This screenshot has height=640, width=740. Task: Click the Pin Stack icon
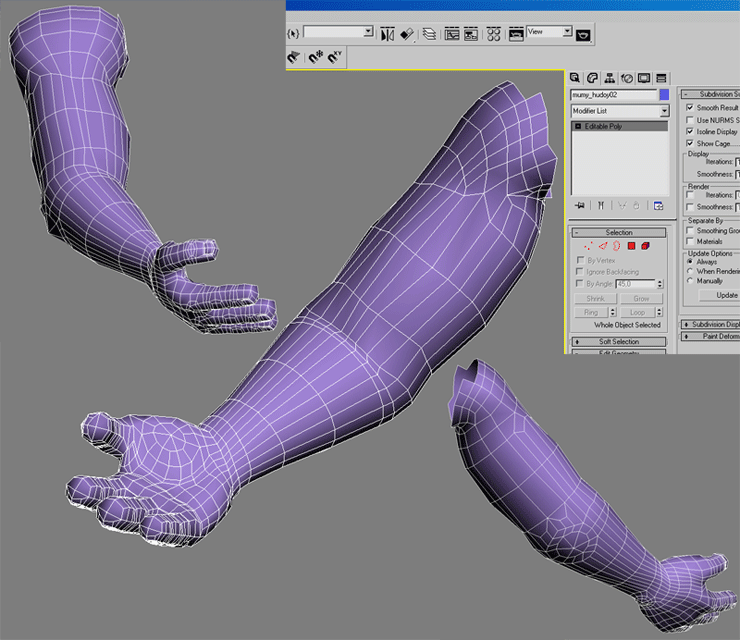pos(579,205)
